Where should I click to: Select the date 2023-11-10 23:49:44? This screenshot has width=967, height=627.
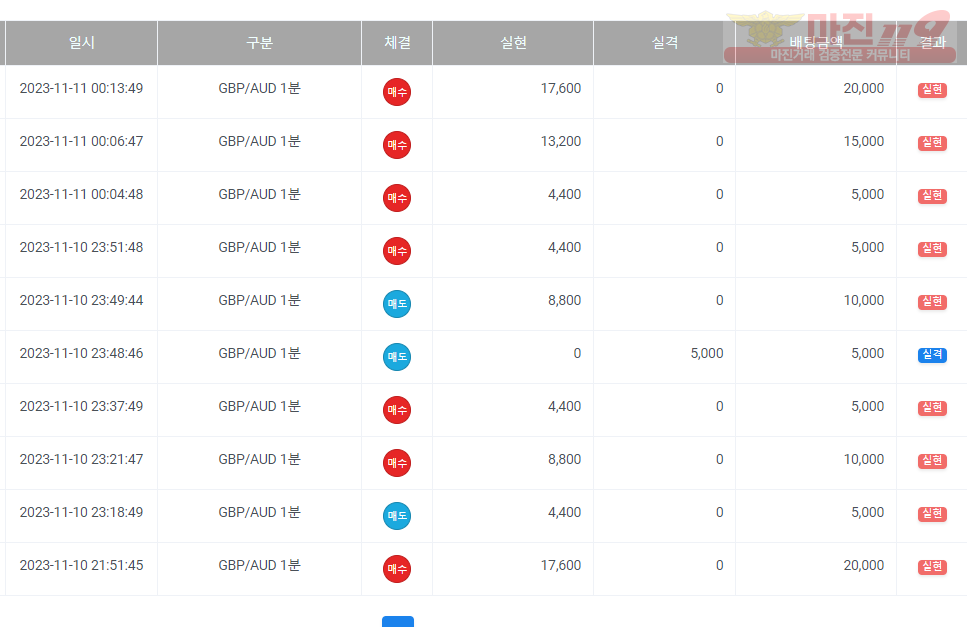81,300
